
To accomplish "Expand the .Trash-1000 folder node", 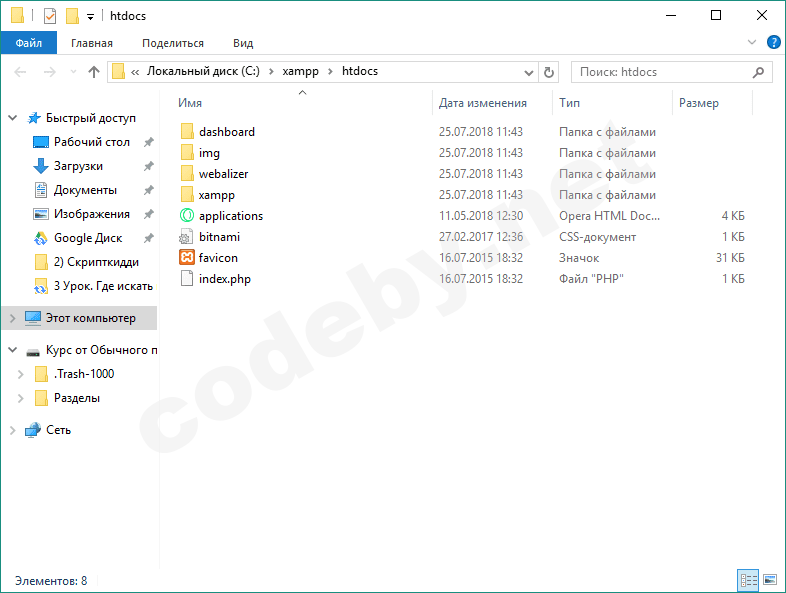I will click(x=21, y=374).
